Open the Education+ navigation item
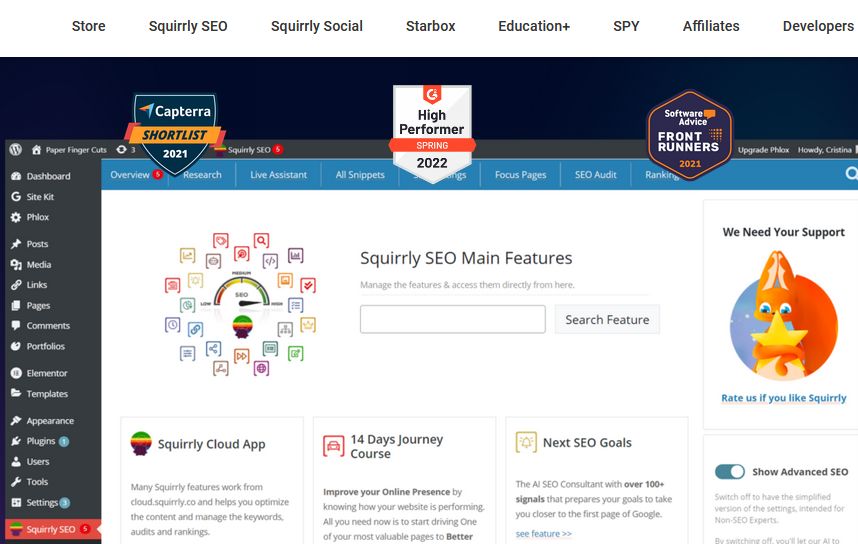 click(x=534, y=26)
